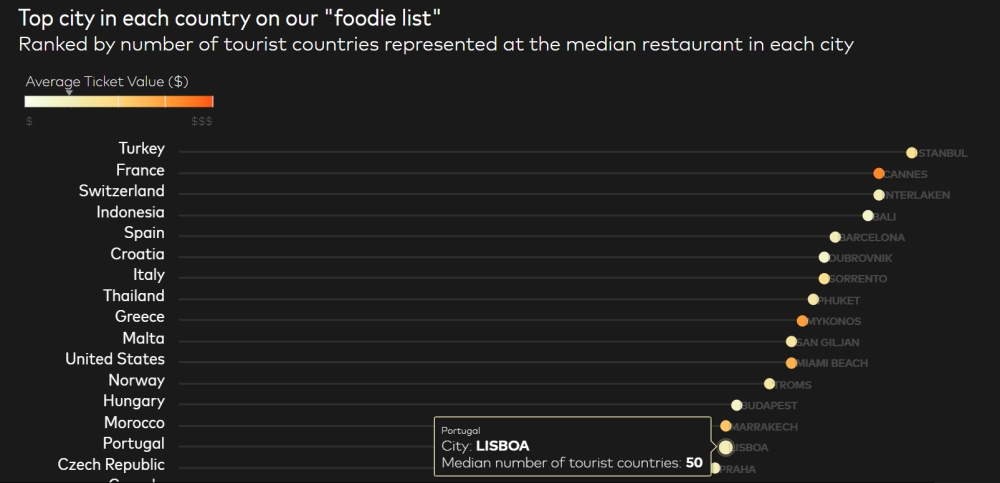The image size is (1000, 483).
Task: Click the Interlaken marker on Switzerland row
Action: click(879, 195)
